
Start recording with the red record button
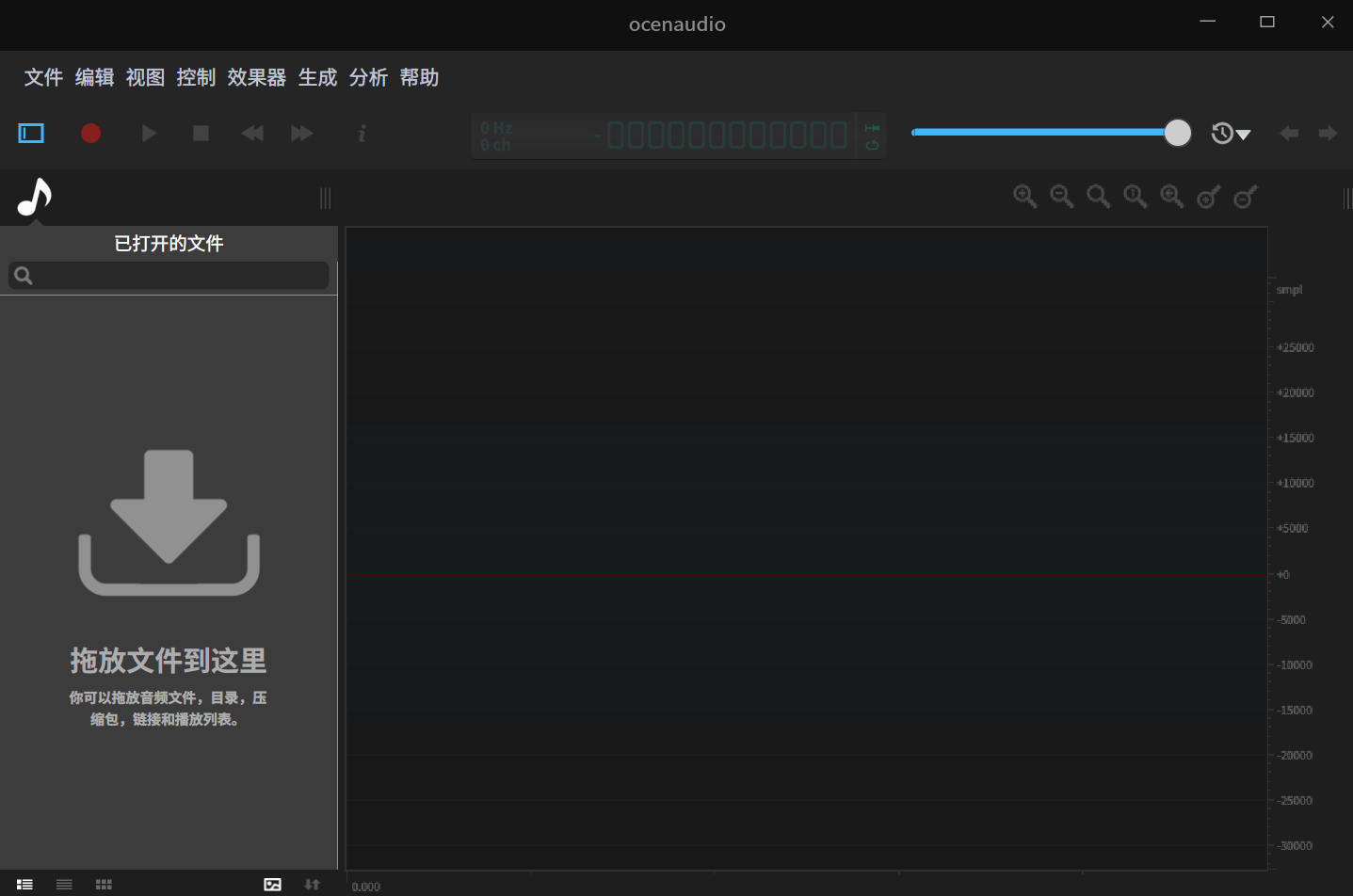[90, 134]
